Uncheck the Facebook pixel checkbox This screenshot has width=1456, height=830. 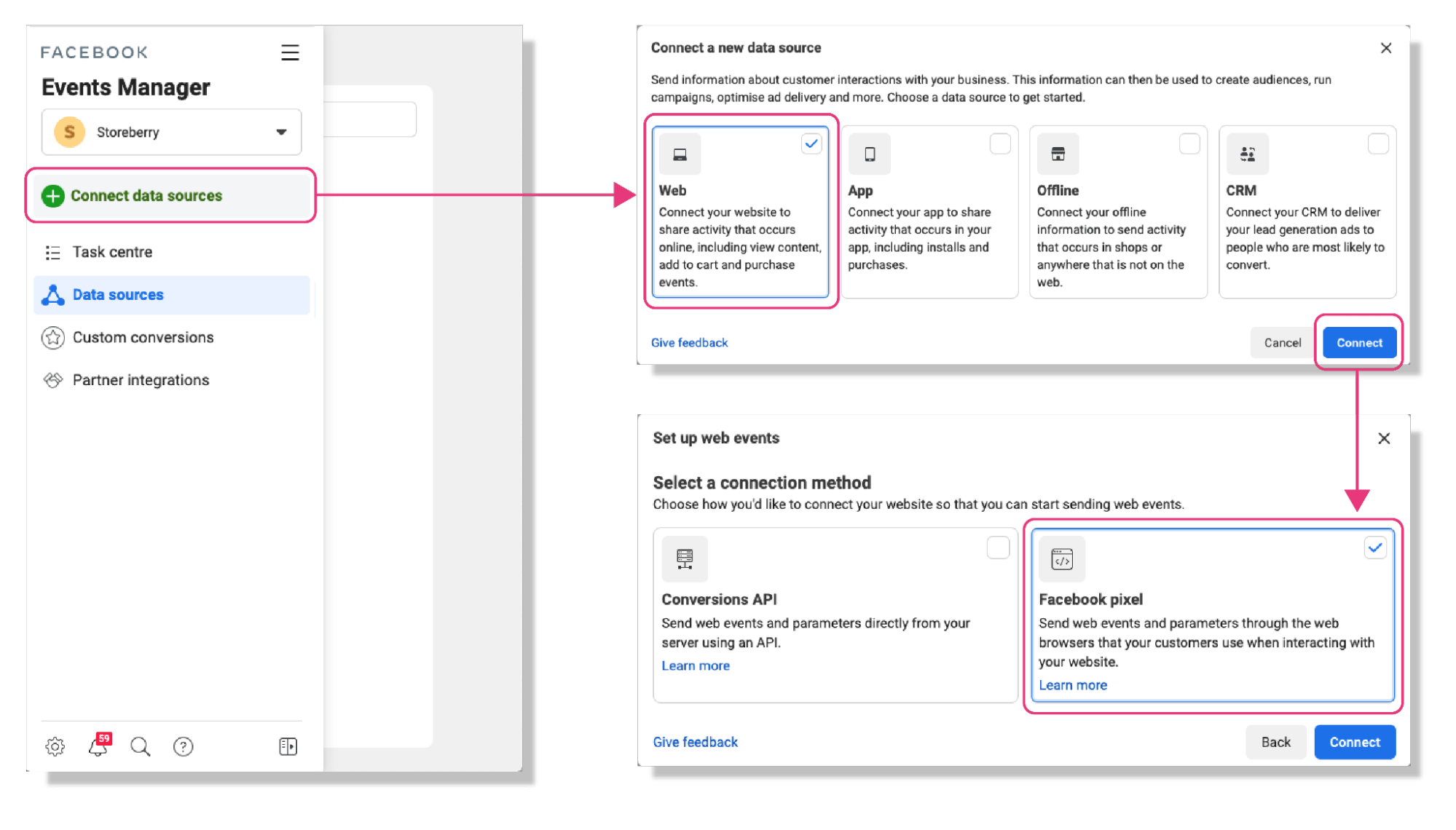coord(1375,548)
